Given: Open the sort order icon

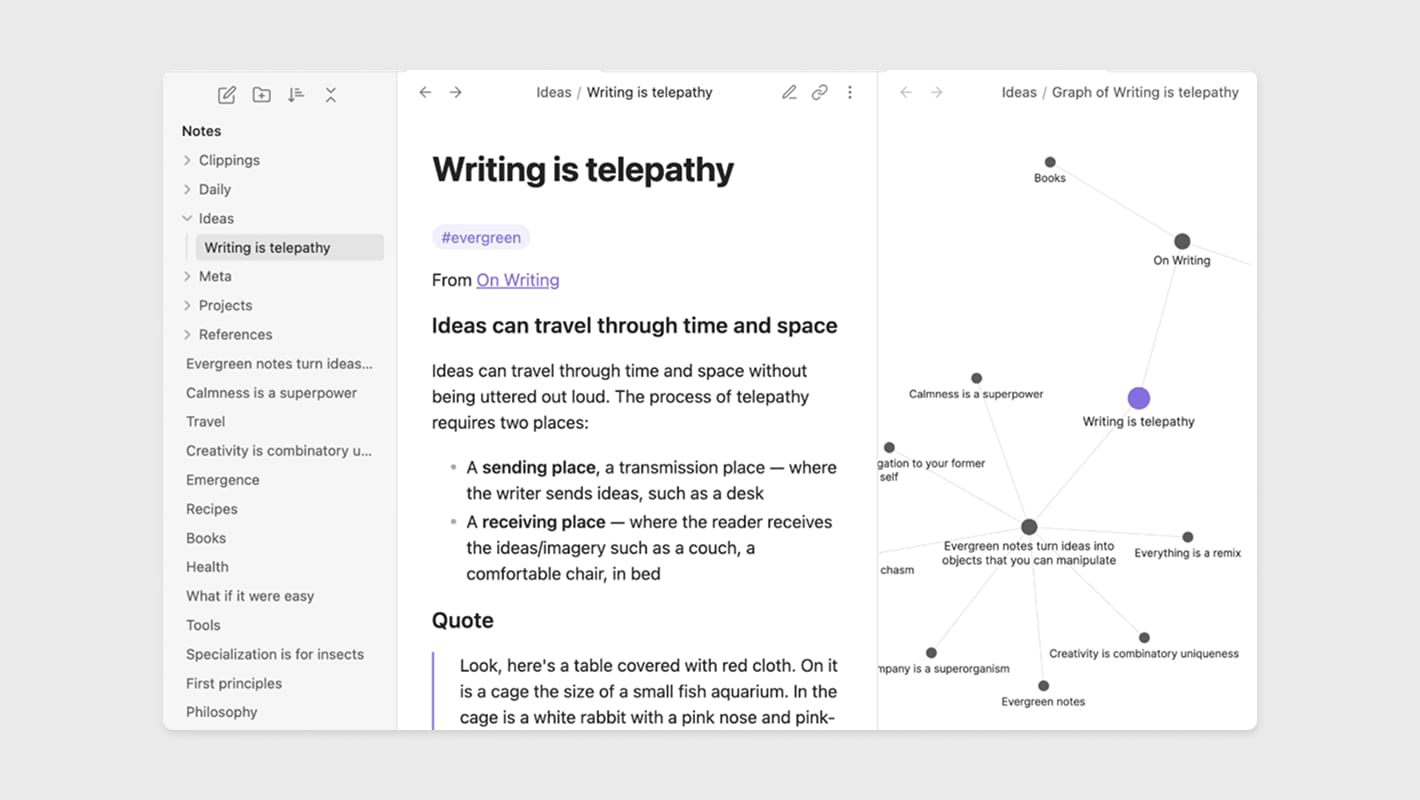Looking at the screenshot, I should 296,95.
